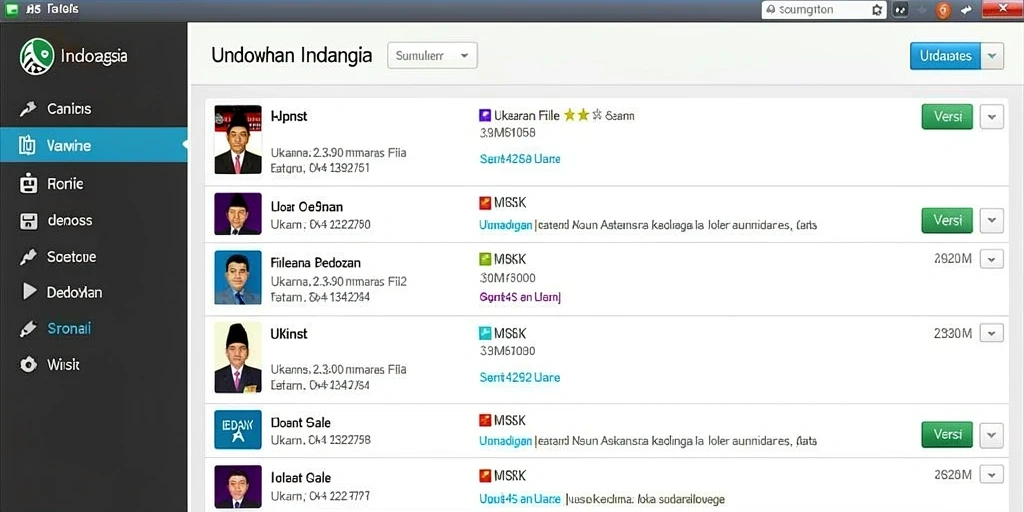Expand the dropdown arrow on Hpnst row
1024x512 pixels.
click(x=991, y=117)
